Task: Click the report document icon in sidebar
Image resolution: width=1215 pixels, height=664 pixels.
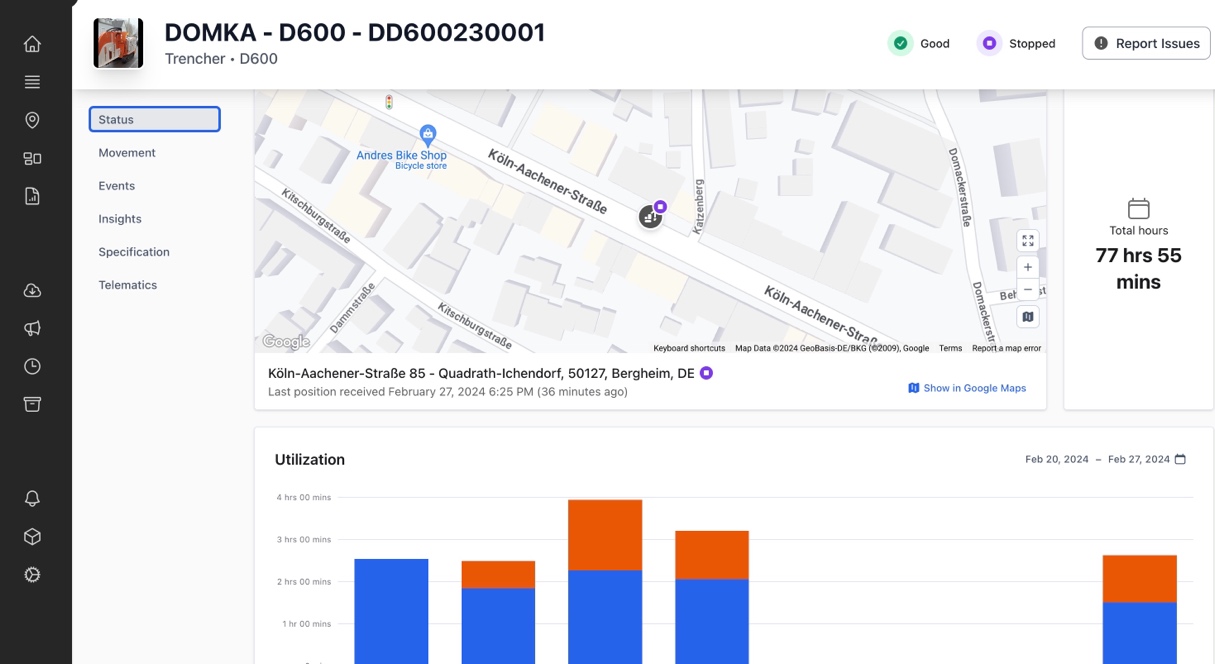Action: pos(32,196)
